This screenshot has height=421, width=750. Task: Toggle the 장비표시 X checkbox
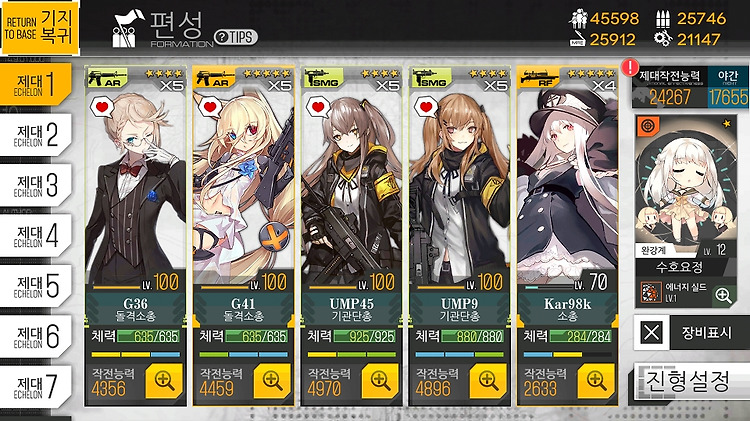pyautogui.click(x=651, y=332)
